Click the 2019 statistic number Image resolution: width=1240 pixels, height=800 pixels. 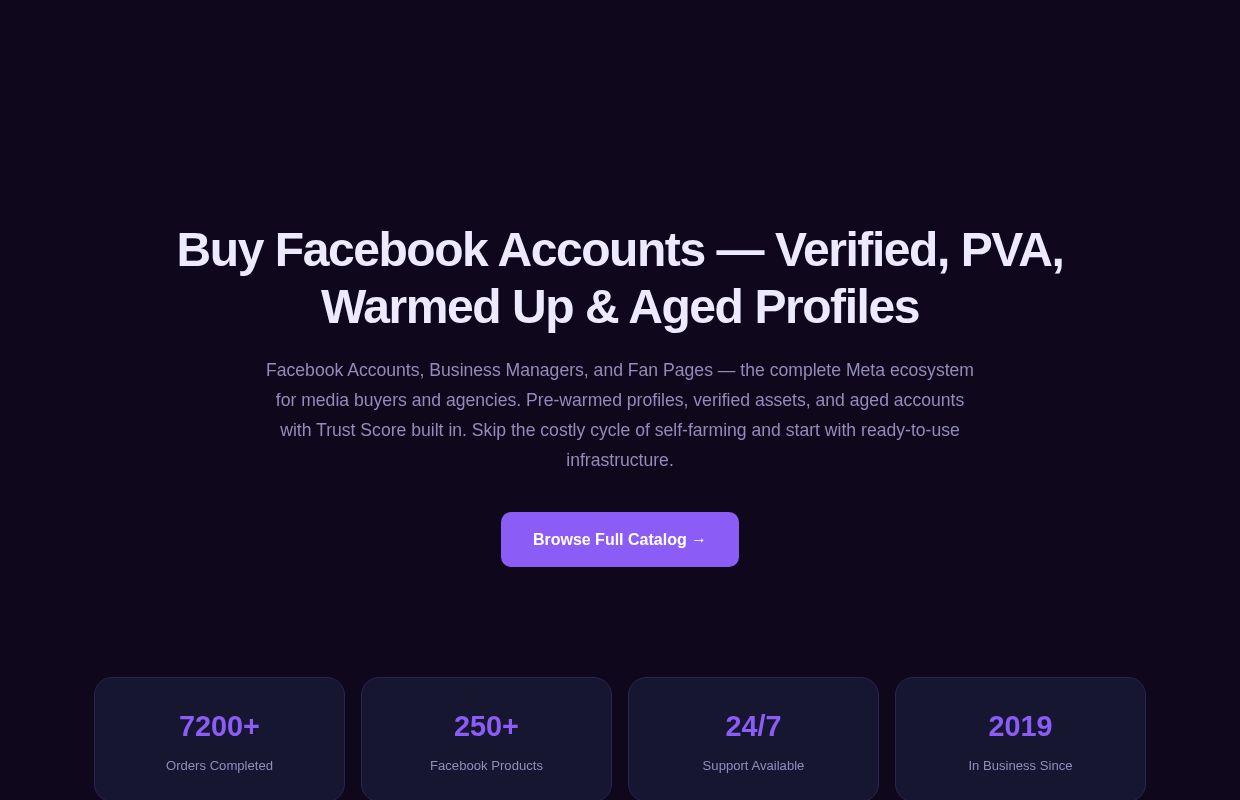click(1020, 726)
